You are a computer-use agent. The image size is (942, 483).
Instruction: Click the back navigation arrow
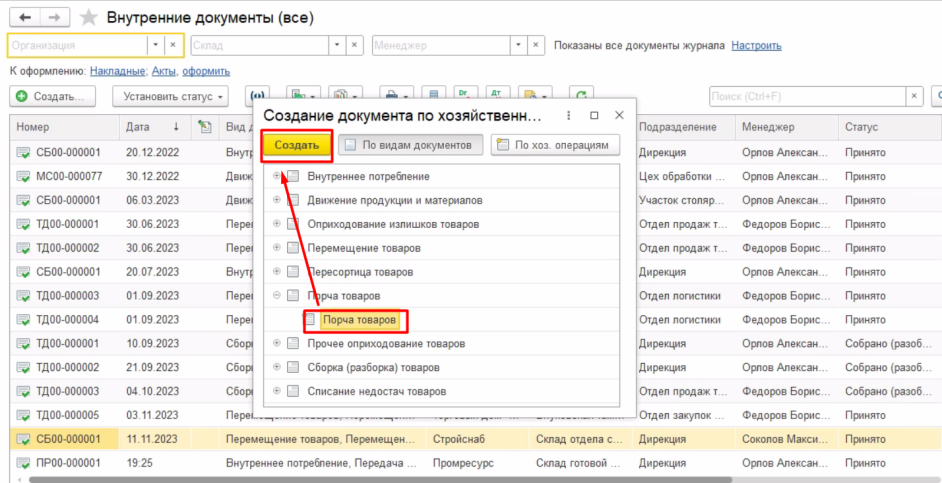click(x=24, y=18)
